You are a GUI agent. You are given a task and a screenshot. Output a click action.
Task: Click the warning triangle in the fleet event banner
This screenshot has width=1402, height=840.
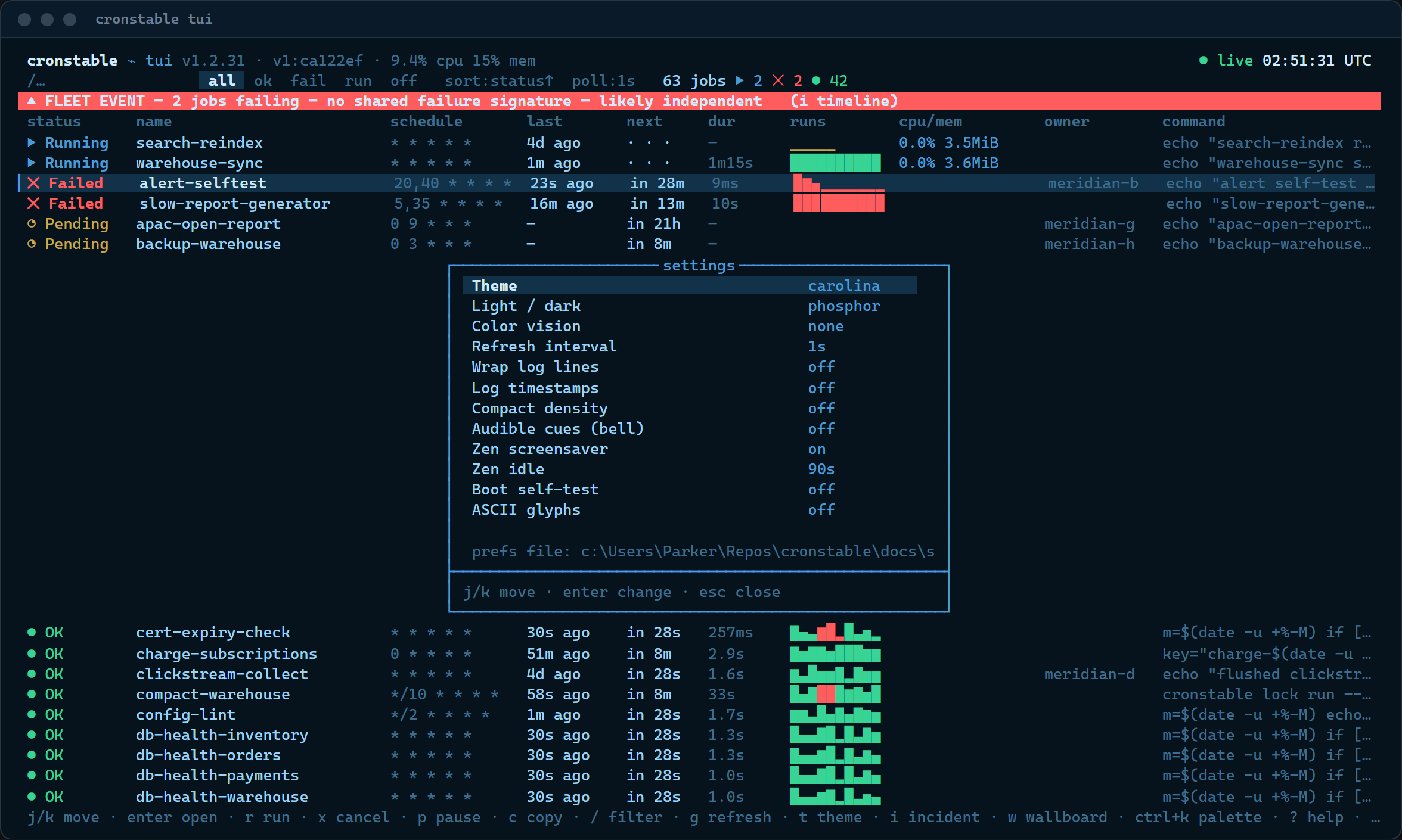coord(32,101)
